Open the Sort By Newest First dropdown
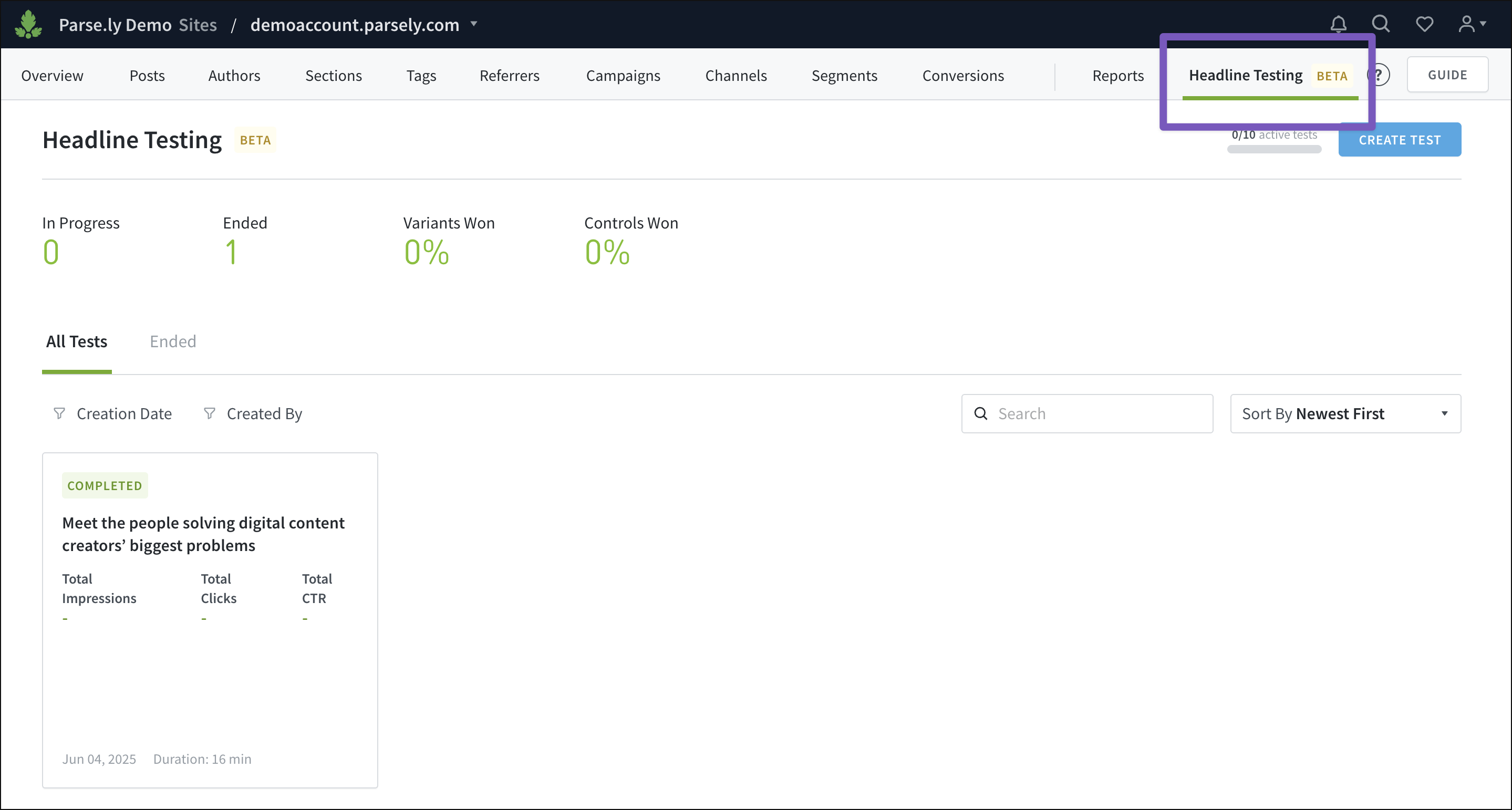The image size is (1512, 810). click(x=1345, y=413)
